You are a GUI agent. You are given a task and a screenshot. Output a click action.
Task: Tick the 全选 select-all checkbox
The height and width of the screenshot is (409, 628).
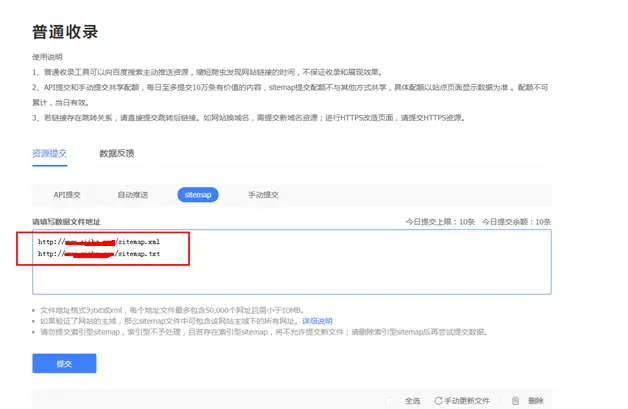click(388, 401)
